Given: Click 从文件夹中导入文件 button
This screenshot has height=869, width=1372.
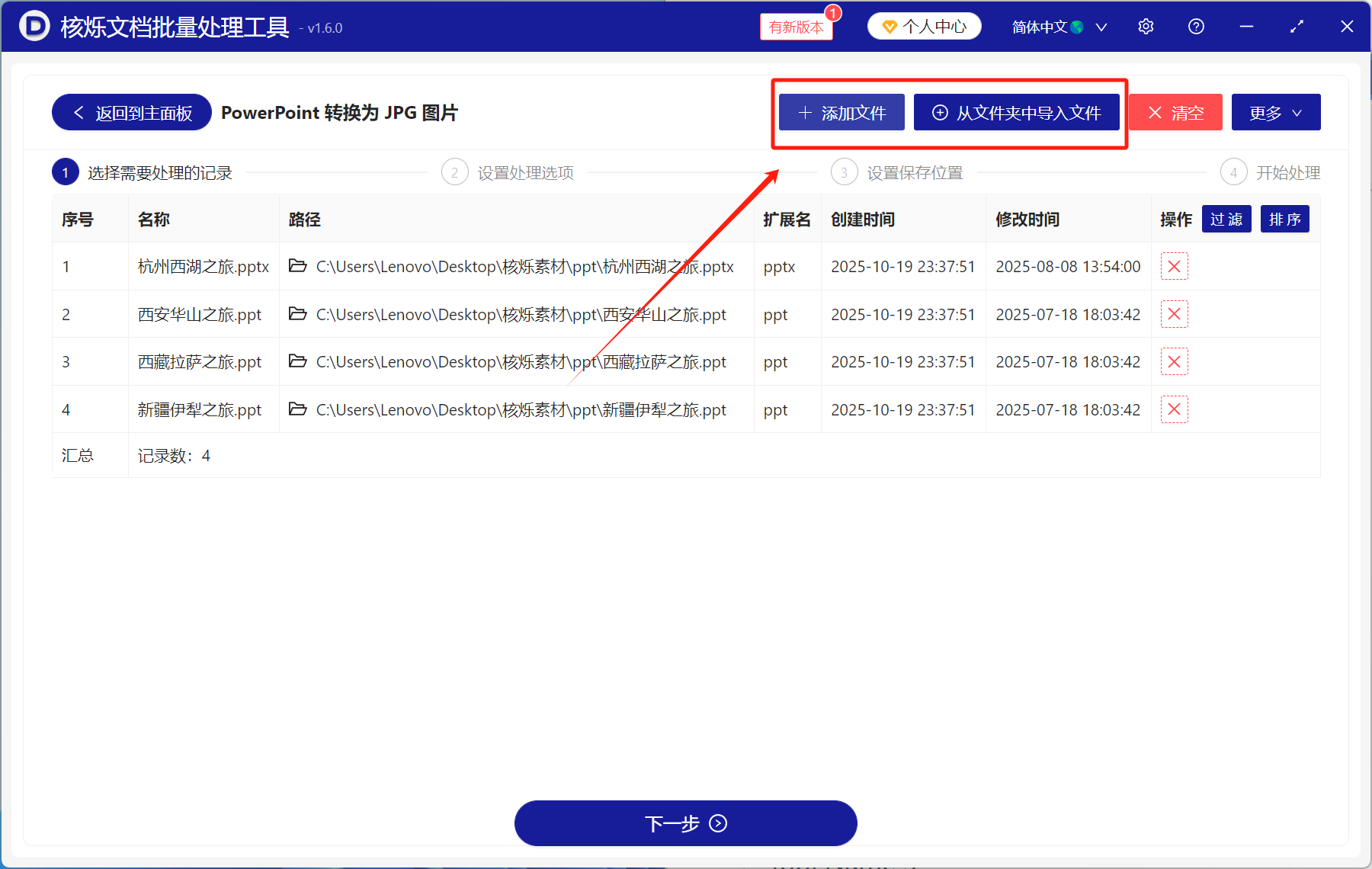Looking at the screenshot, I should coord(1017,113).
